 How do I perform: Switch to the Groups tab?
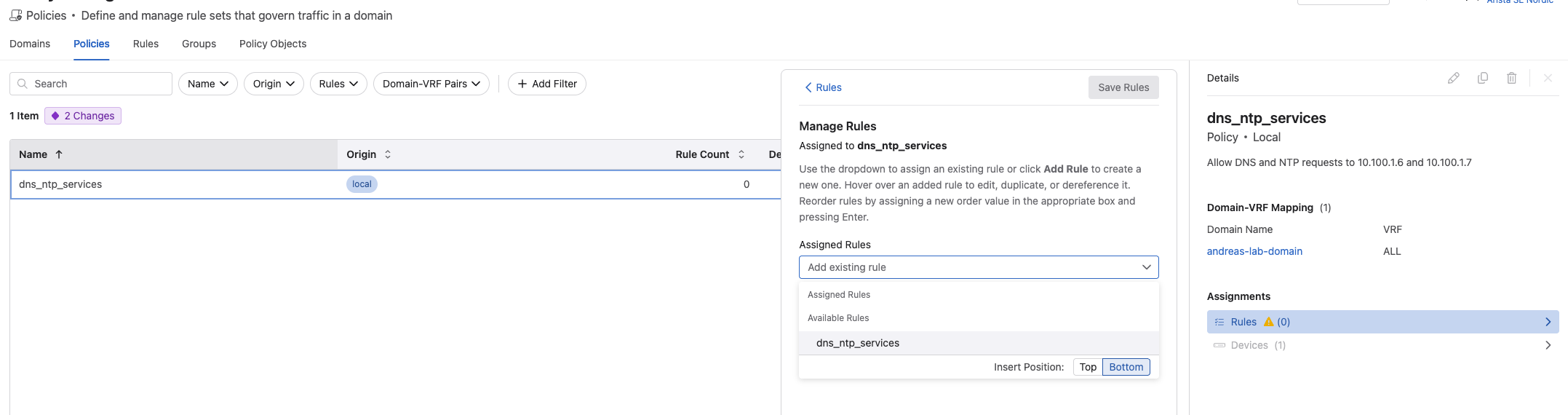[199, 44]
